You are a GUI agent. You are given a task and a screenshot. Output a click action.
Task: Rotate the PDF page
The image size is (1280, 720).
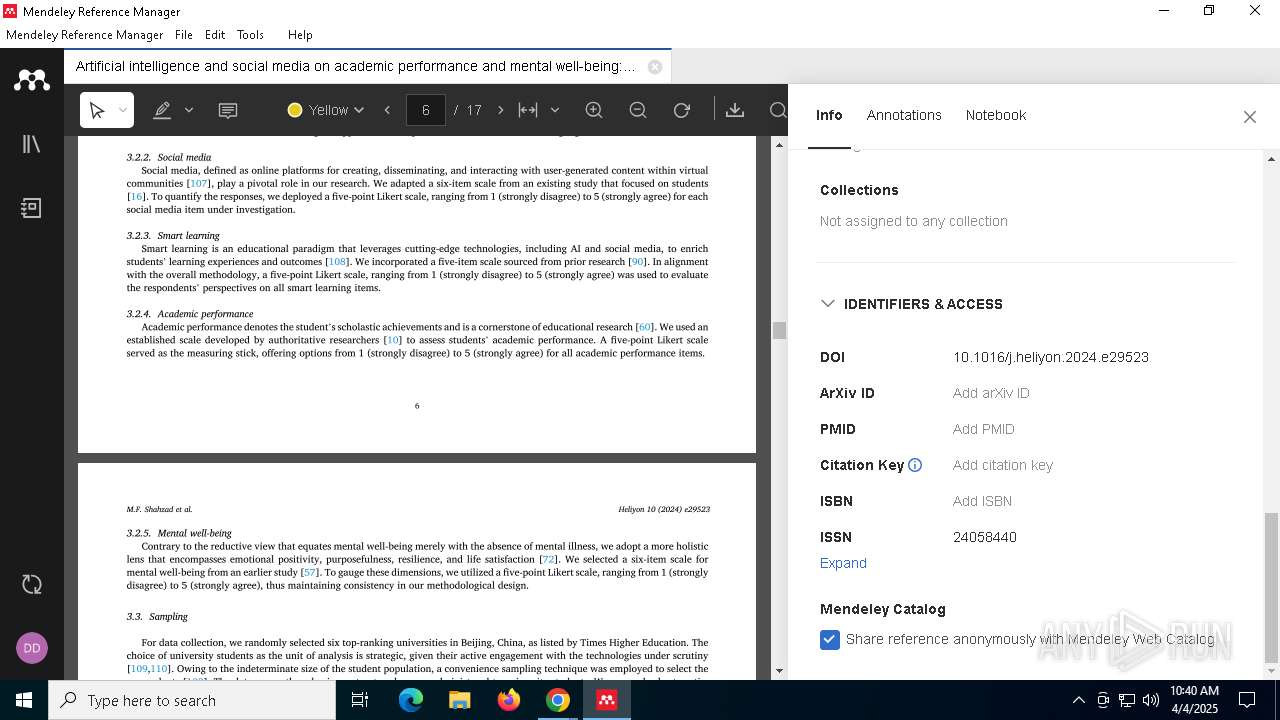pyautogui.click(x=682, y=110)
